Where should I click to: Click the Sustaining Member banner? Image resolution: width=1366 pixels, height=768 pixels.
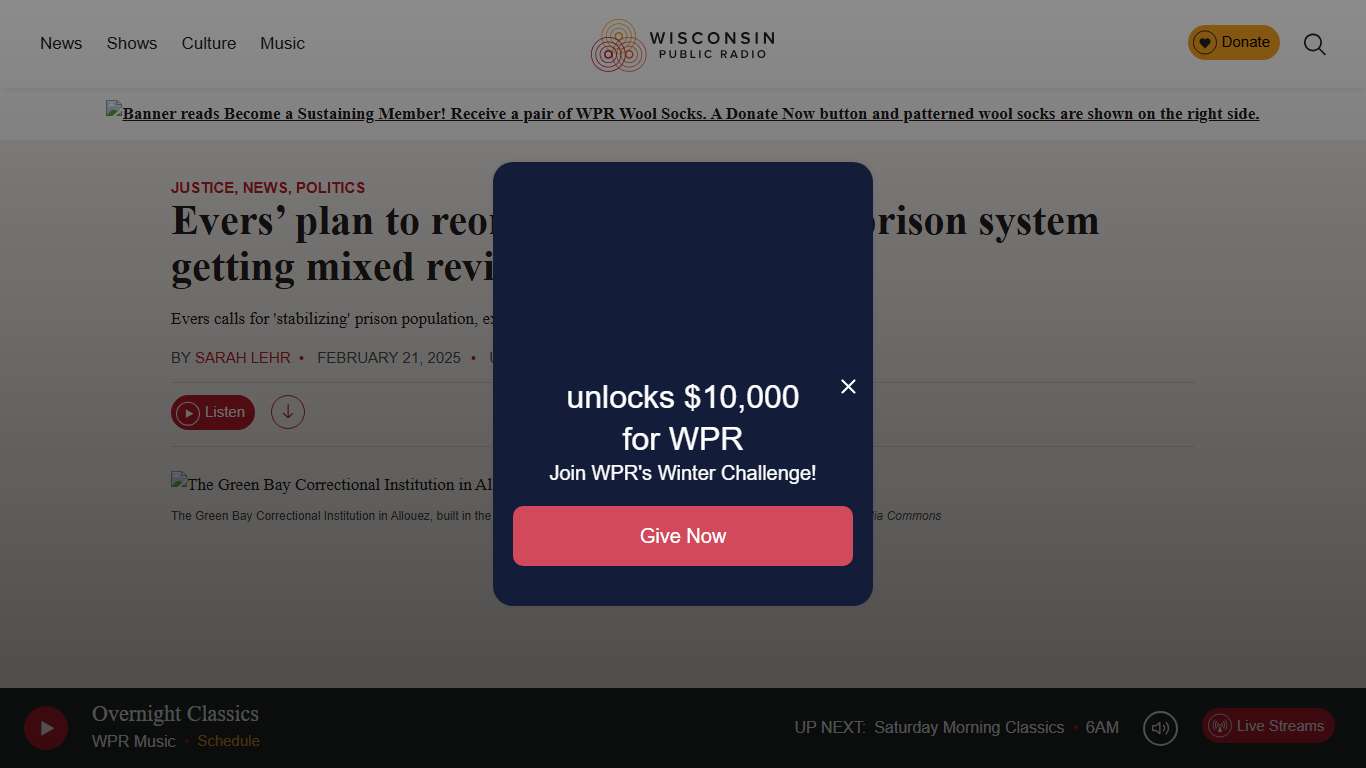(683, 113)
